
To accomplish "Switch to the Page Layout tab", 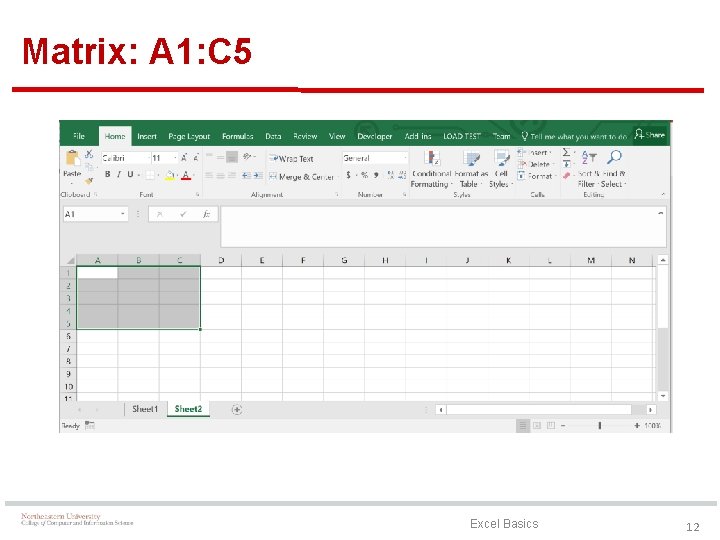I will [189, 136].
